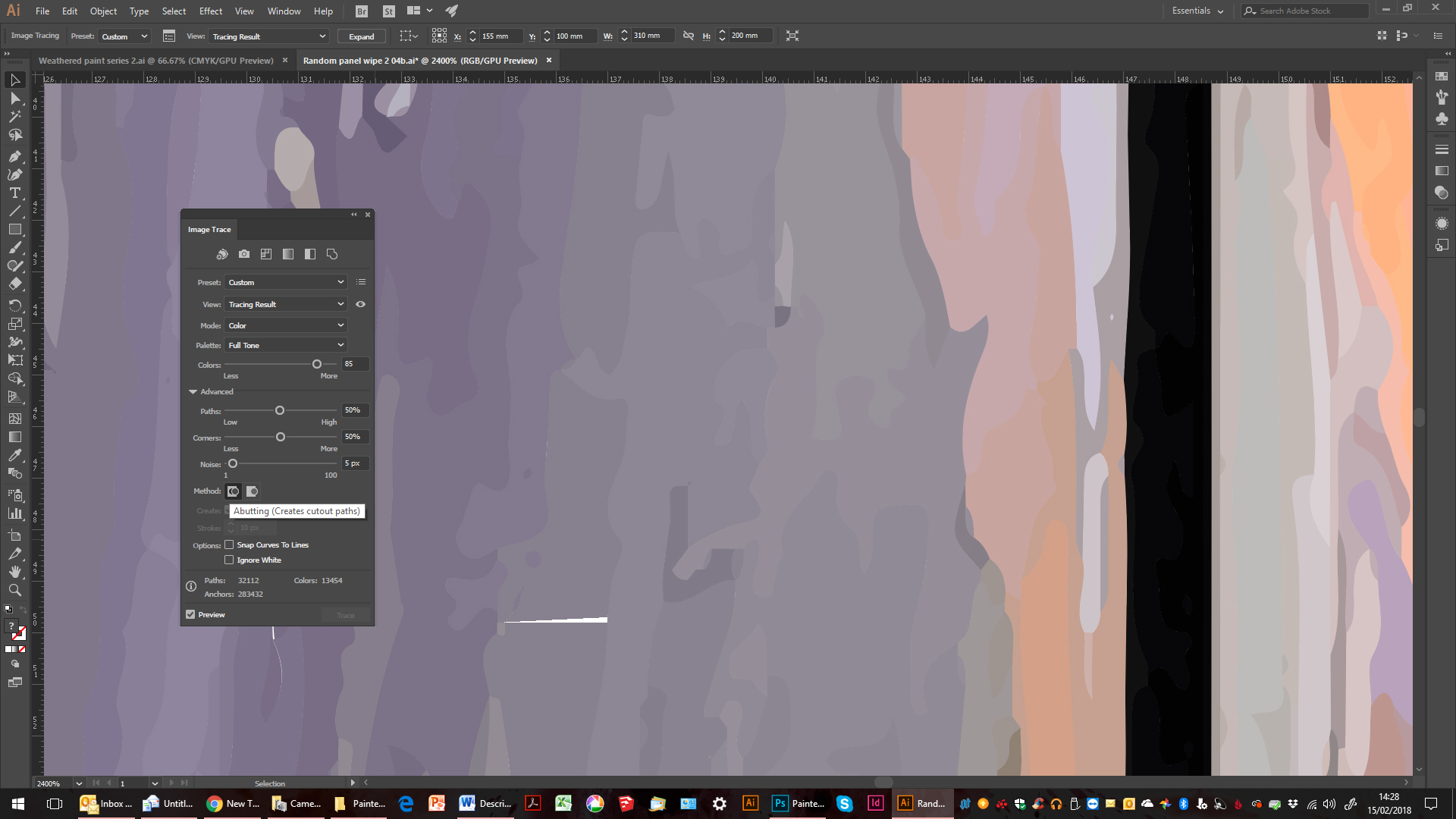Enable Snap Curves To Lines
Viewport: 1456px width, 819px height.
[x=229, y=544]
